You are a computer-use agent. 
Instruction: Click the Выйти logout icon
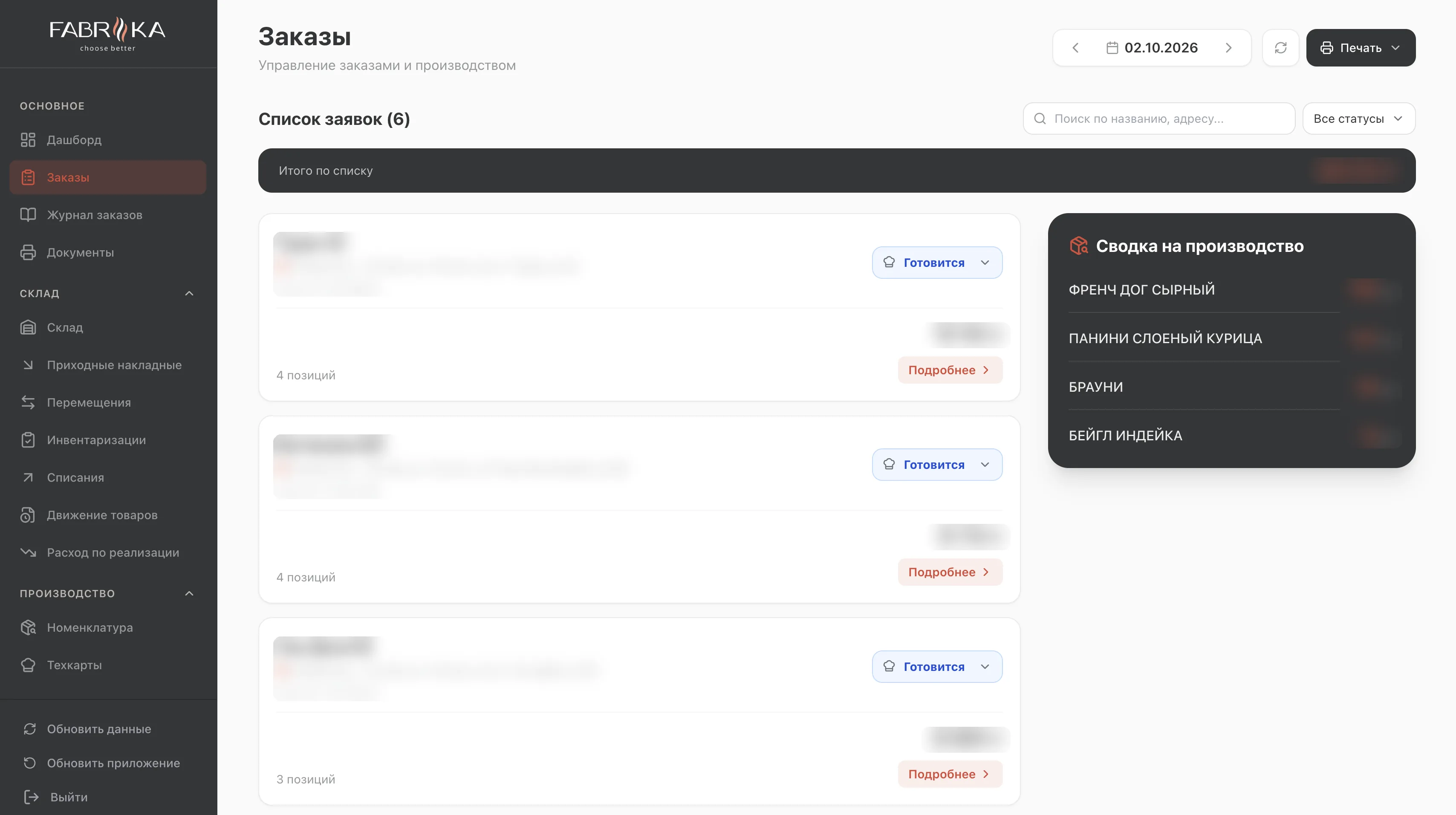pos(31,797)
